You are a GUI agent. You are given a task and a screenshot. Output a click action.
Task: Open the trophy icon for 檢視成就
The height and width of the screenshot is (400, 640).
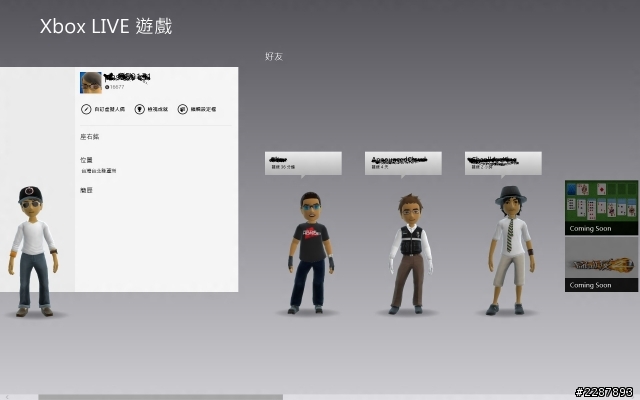click(140, 109)
